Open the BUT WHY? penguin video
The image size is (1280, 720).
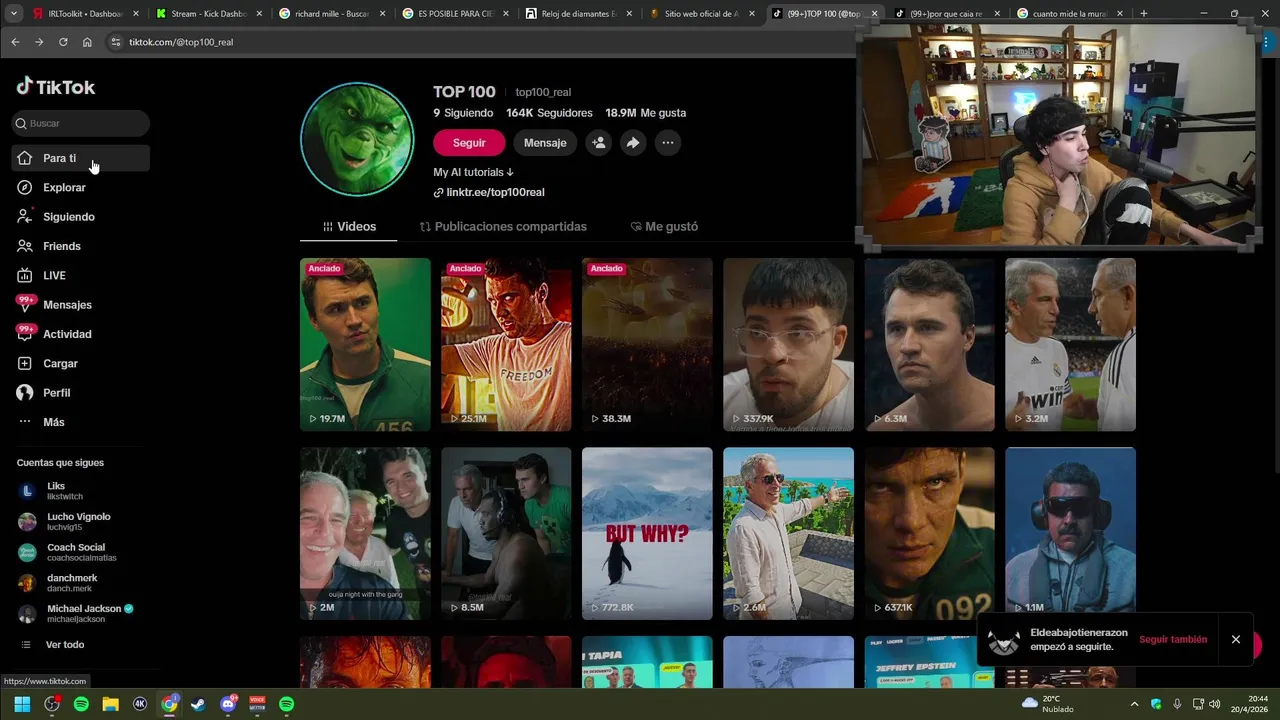coord(647,534)
